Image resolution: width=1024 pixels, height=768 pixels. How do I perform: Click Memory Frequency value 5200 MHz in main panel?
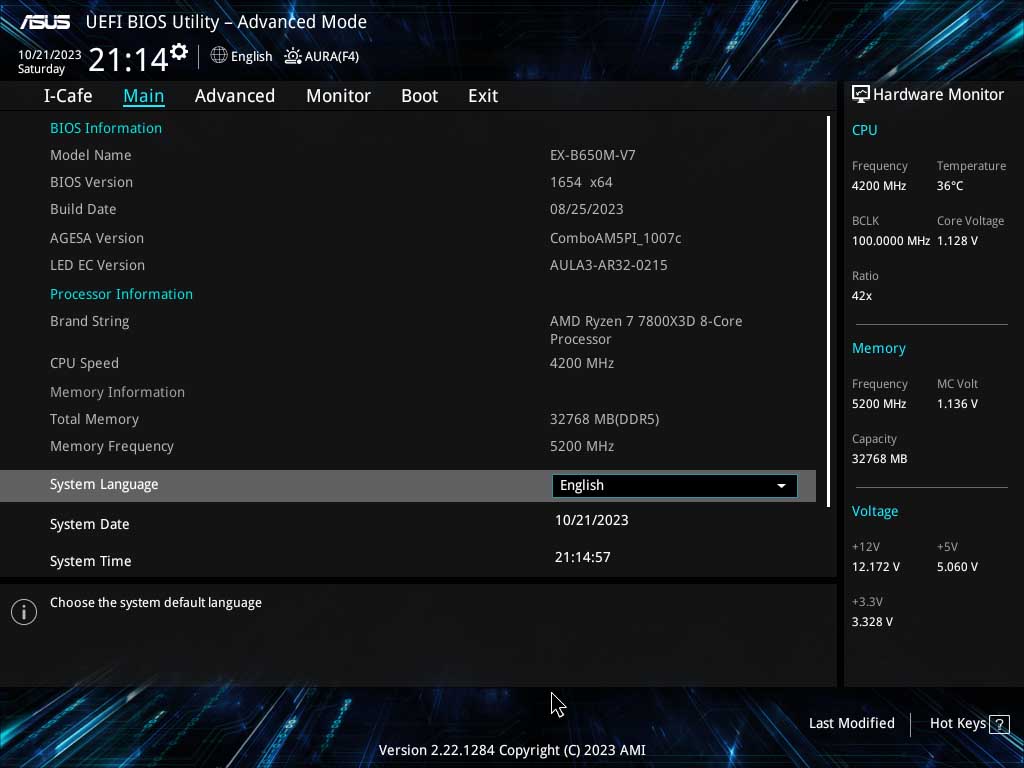point(582,446)
